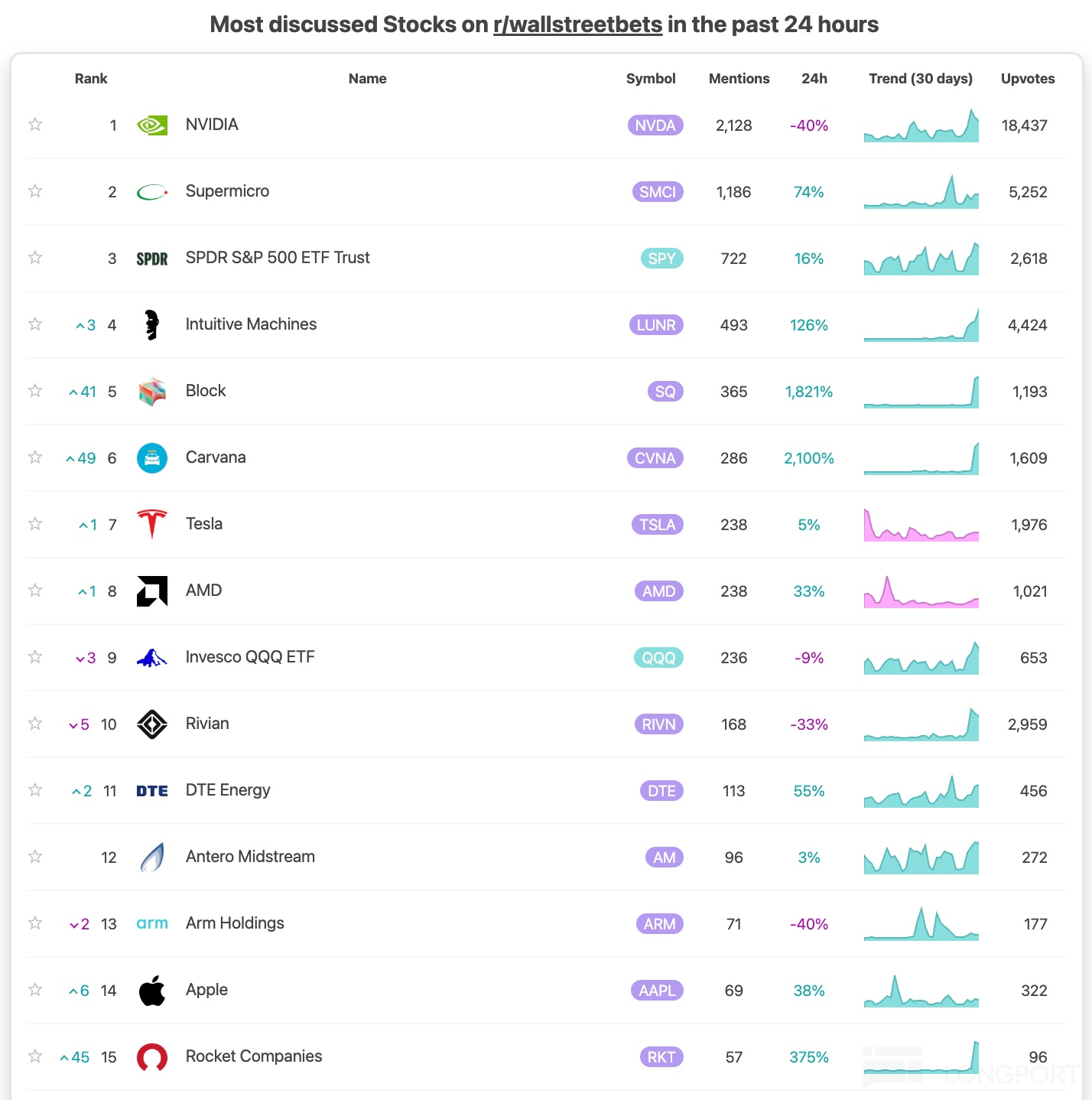Click the Rivian diamond logo icon
The image size is (1092, 1100).
151,724
